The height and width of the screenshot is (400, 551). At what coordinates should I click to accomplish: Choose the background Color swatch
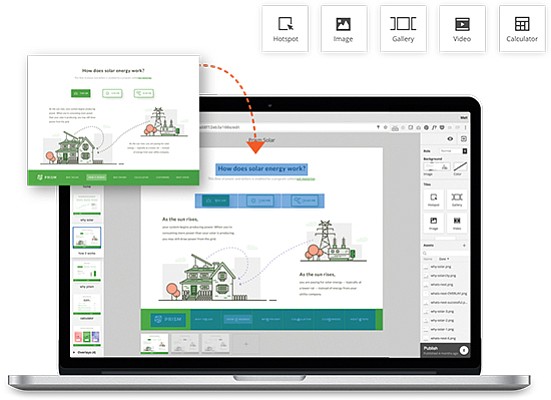(x=460, y=167)
